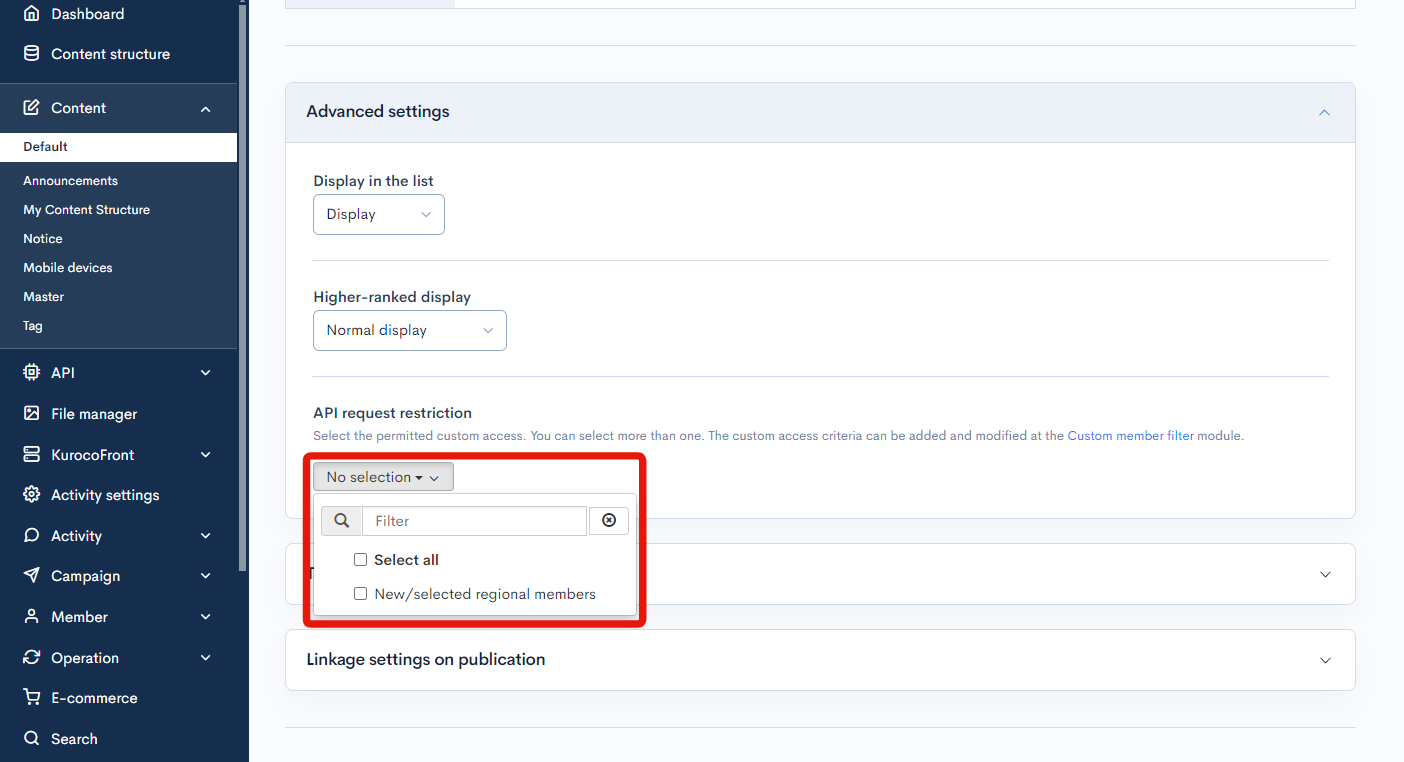Enable New/selected regional members checkbox
This screenshot has height=762, width=1404.
tap(360, 593)
